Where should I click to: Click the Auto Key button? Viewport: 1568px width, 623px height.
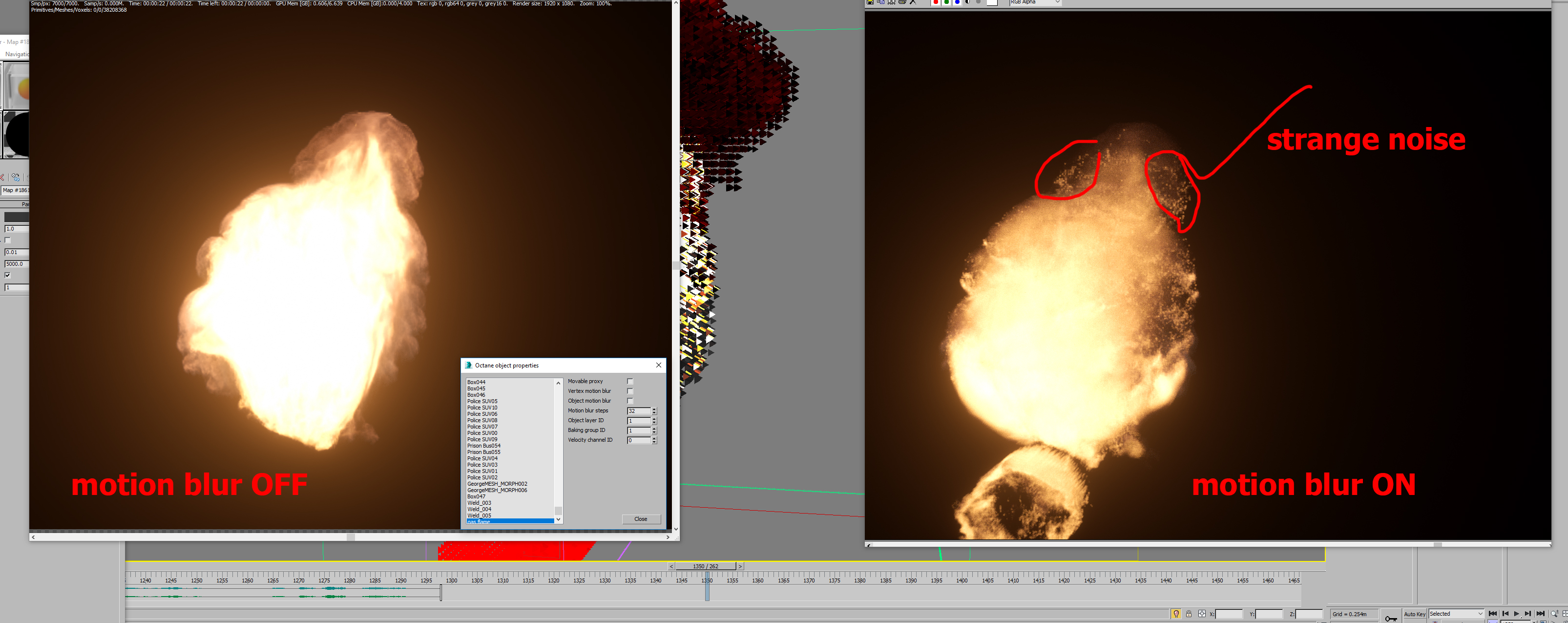point(1414,615)
